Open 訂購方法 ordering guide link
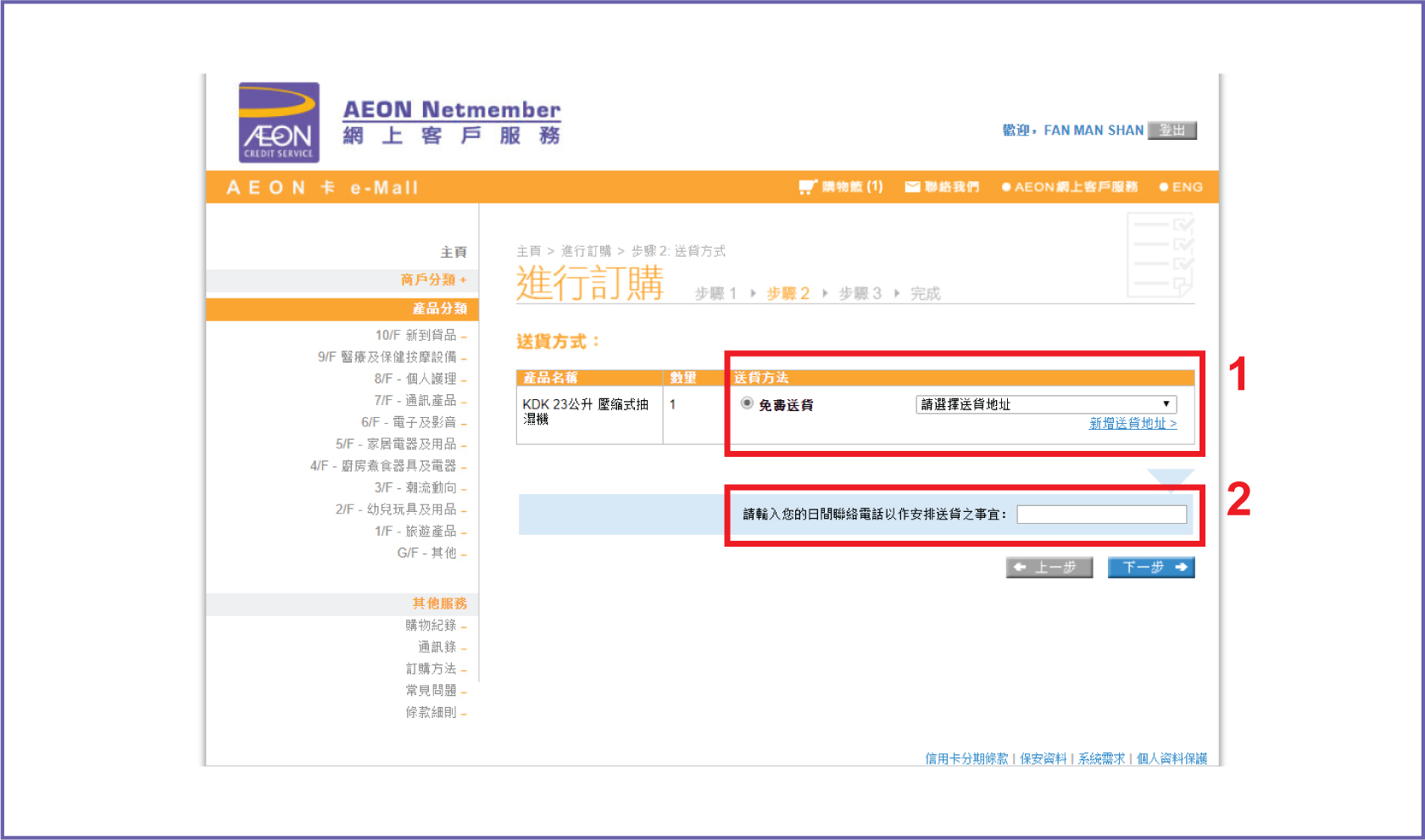 point(436,669)
